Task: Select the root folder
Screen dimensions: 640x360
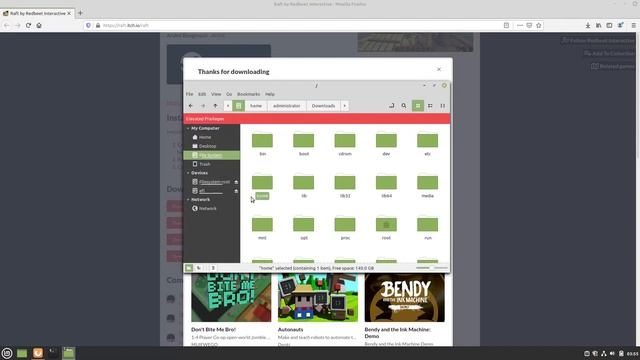Action: 386,228
